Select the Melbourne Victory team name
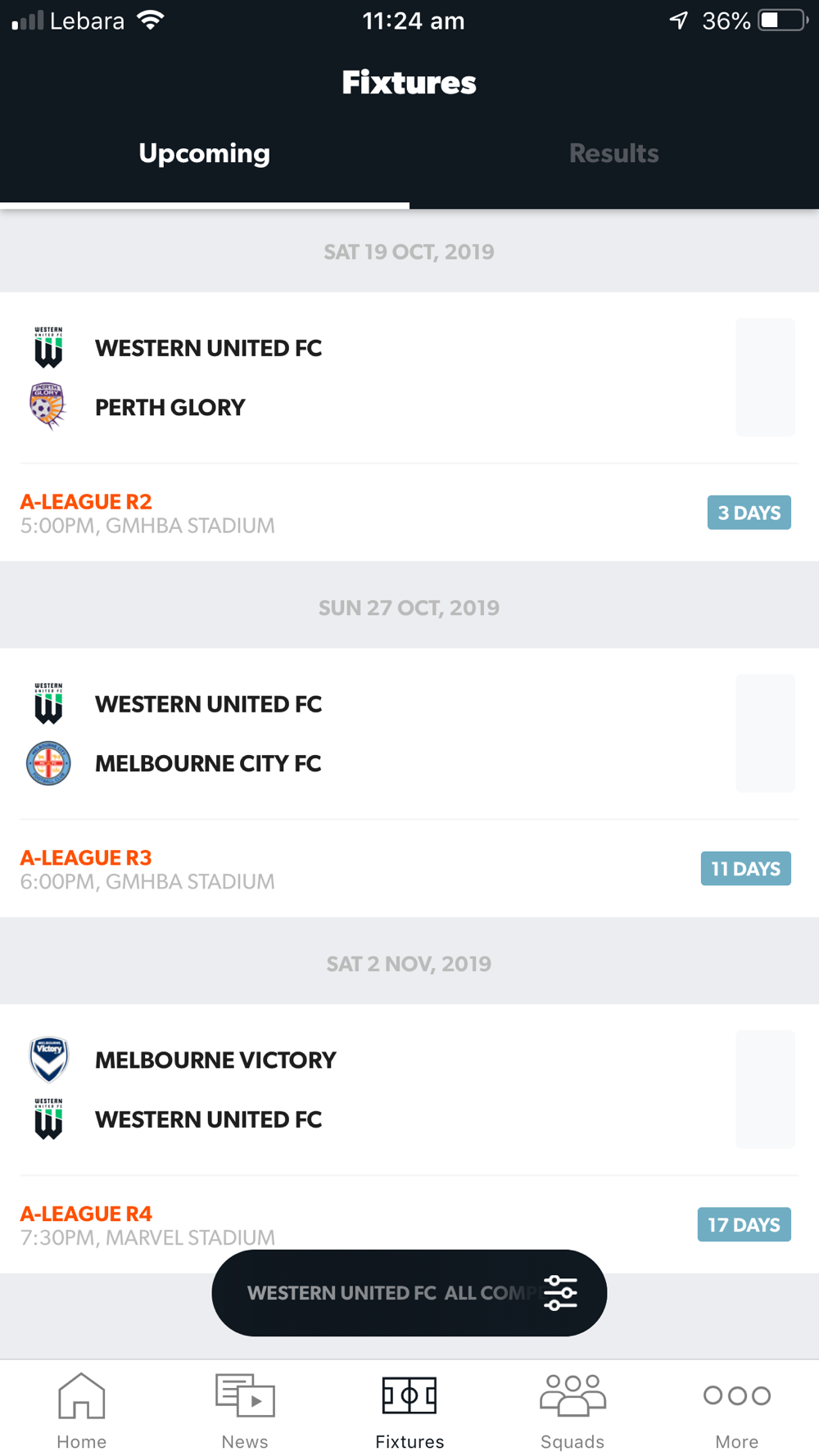 coord(215,1060)
